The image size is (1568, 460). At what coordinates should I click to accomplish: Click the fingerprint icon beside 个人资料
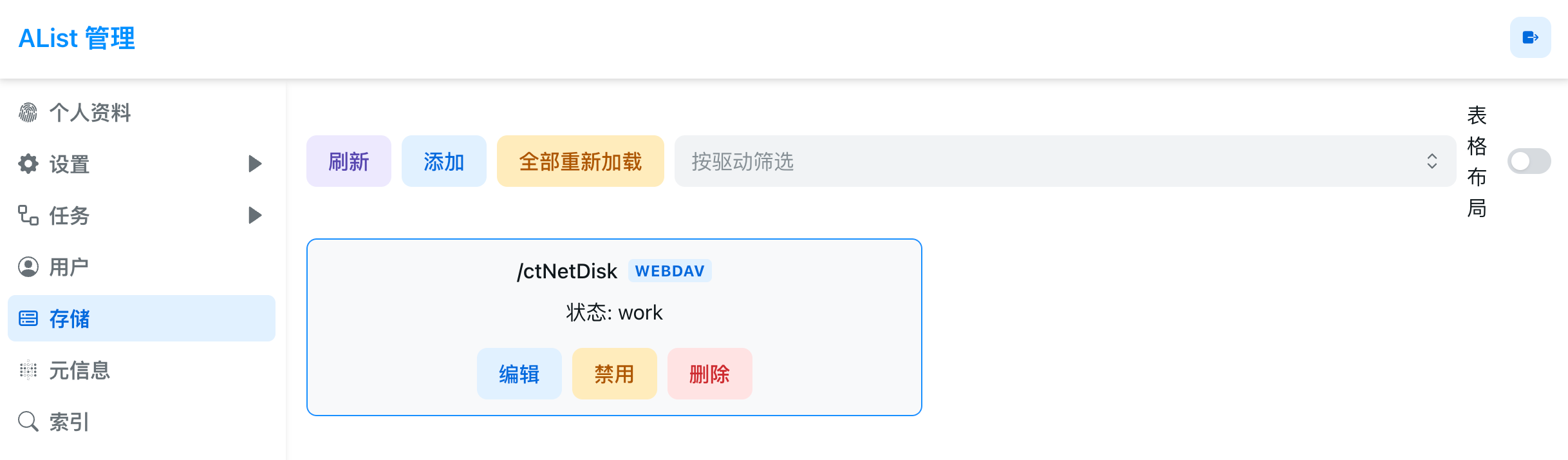click(x=28, y=112)
